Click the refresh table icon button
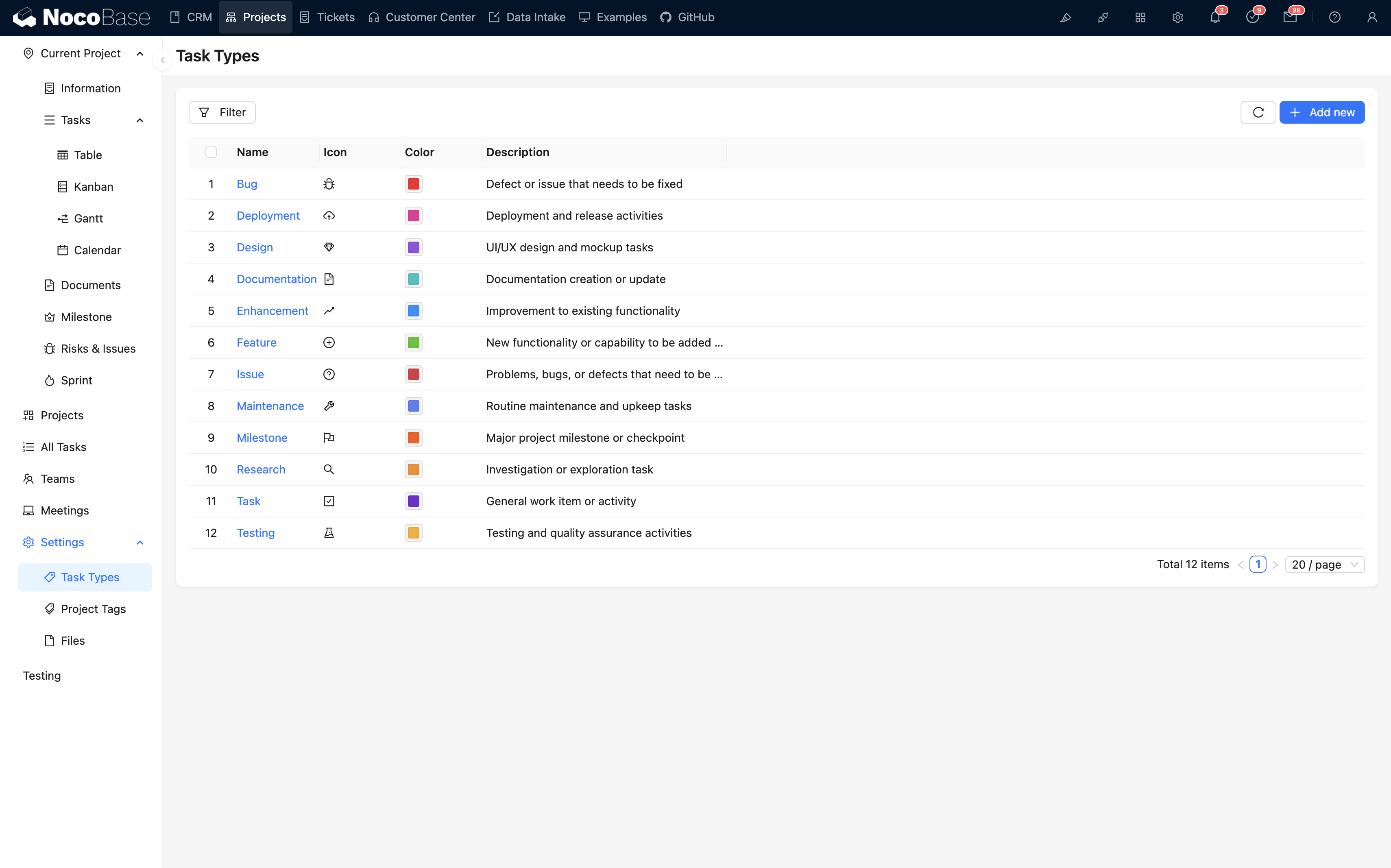 tap(1258, 112)
